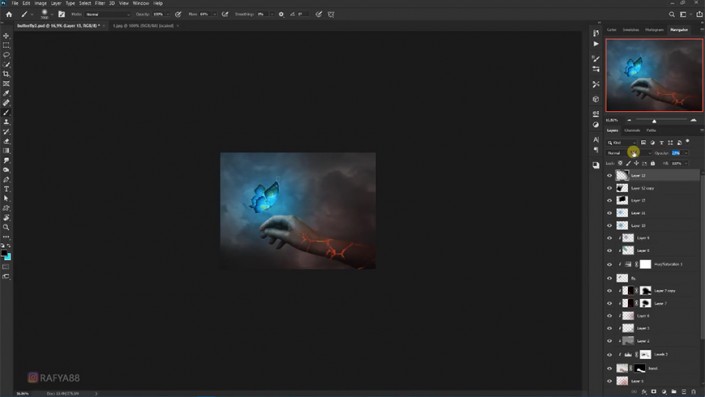Open the layer blend mode dropdown
The height and width of the screenshot is (397, 705).
click(x=629, y=153)
